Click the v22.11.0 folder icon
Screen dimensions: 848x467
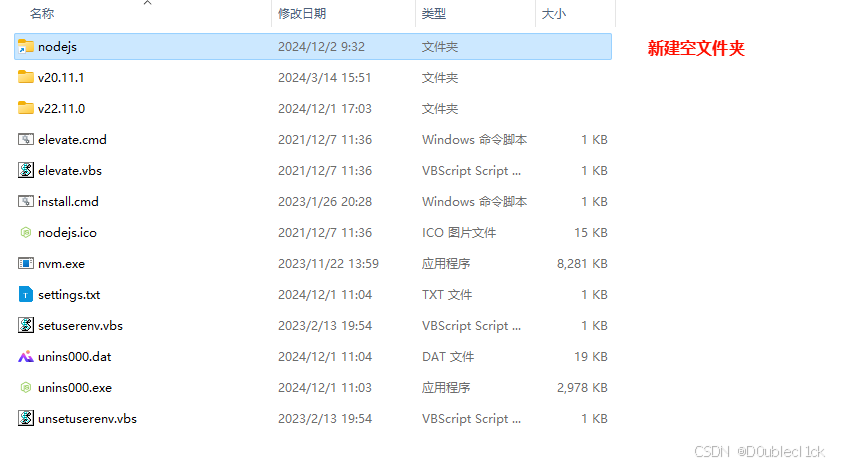(x=25, y=108)
